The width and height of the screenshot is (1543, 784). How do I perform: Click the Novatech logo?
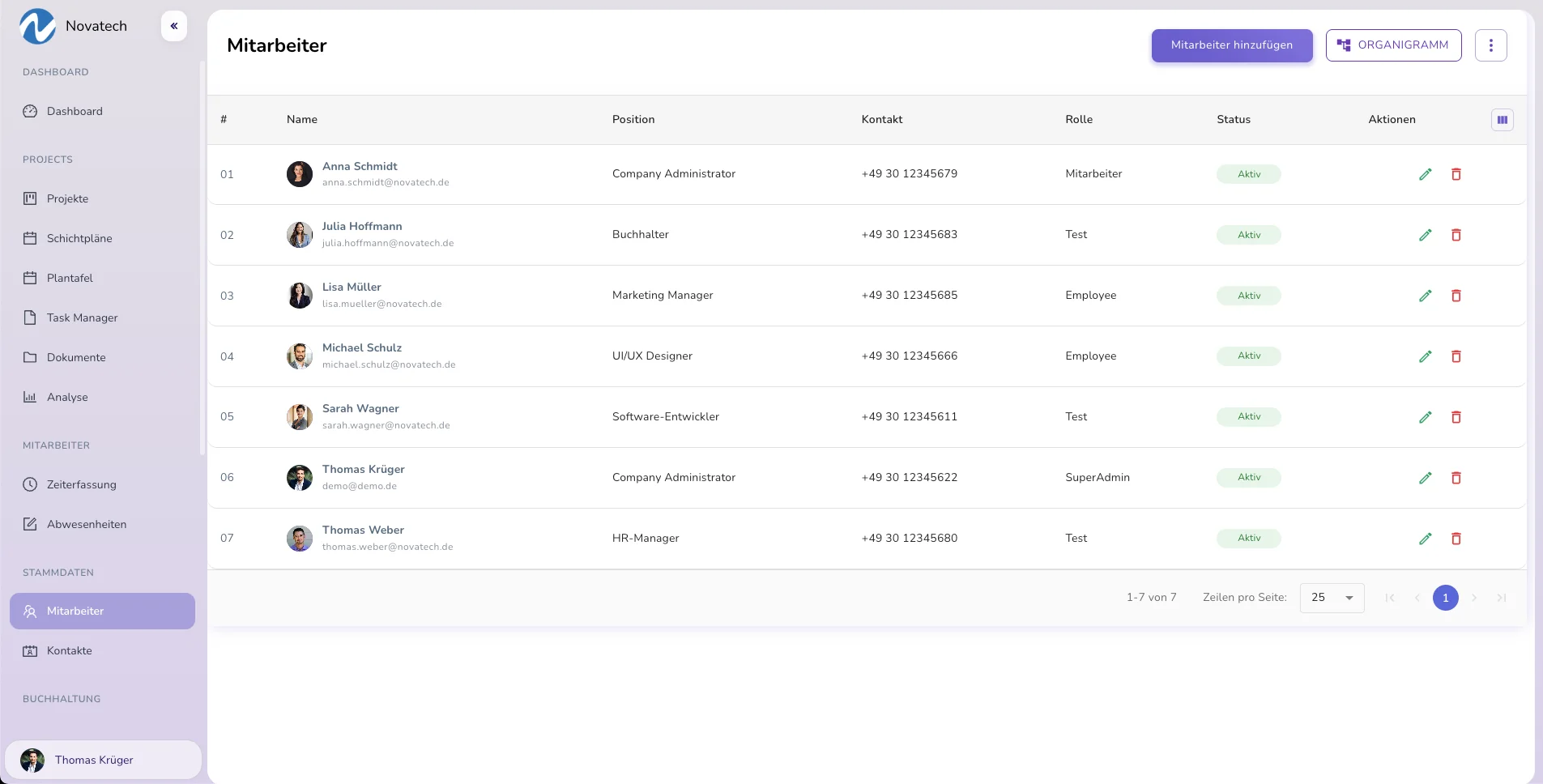click(x=38, y=26)
